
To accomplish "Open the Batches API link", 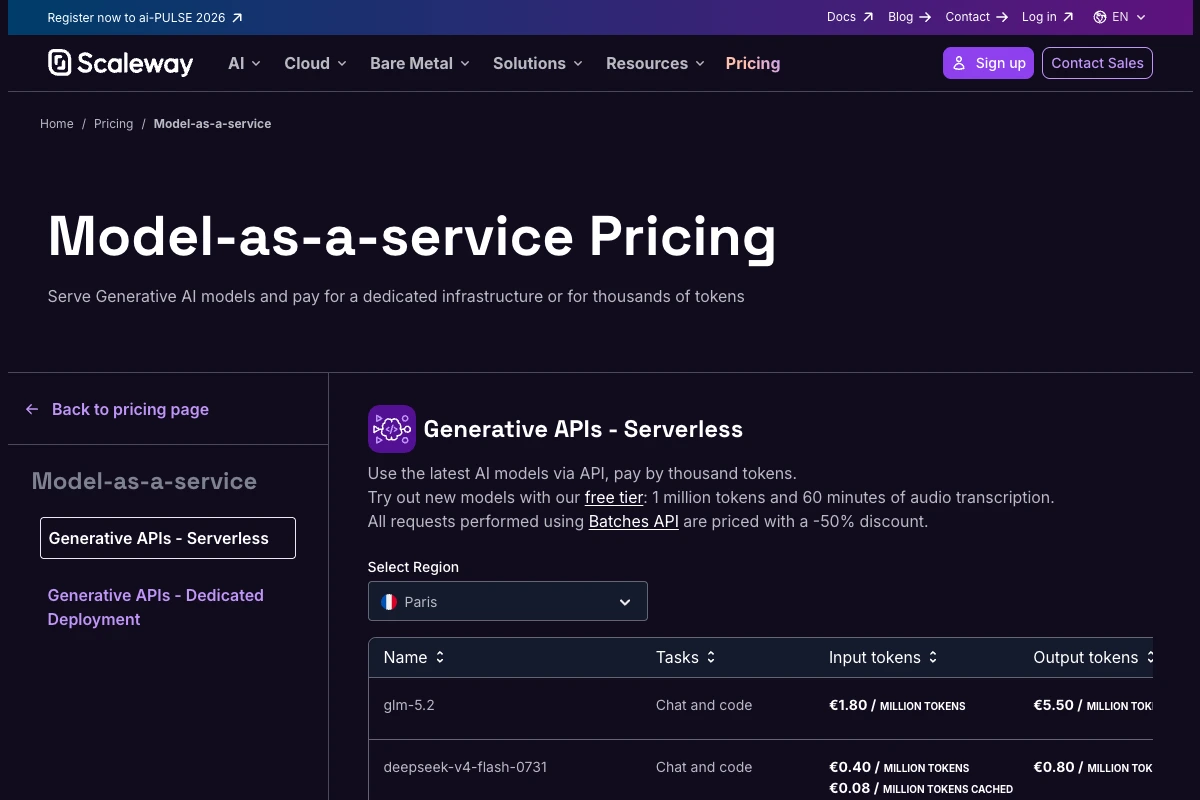I will (634, 521).
